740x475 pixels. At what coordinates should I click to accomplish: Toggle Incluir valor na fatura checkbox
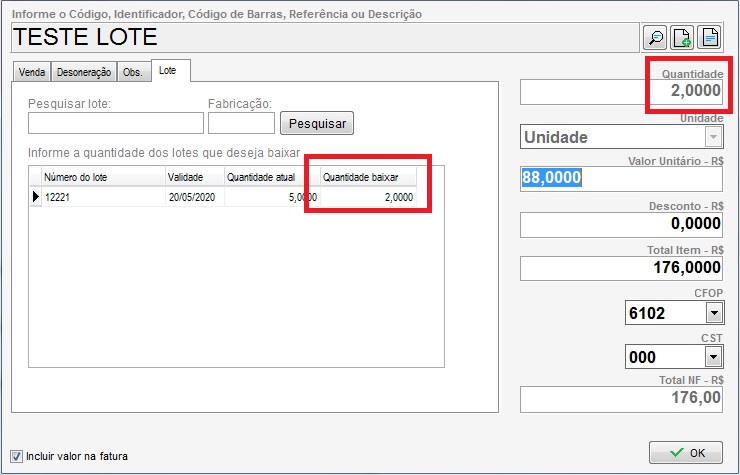pyautogui.click(x=16, y=456)
